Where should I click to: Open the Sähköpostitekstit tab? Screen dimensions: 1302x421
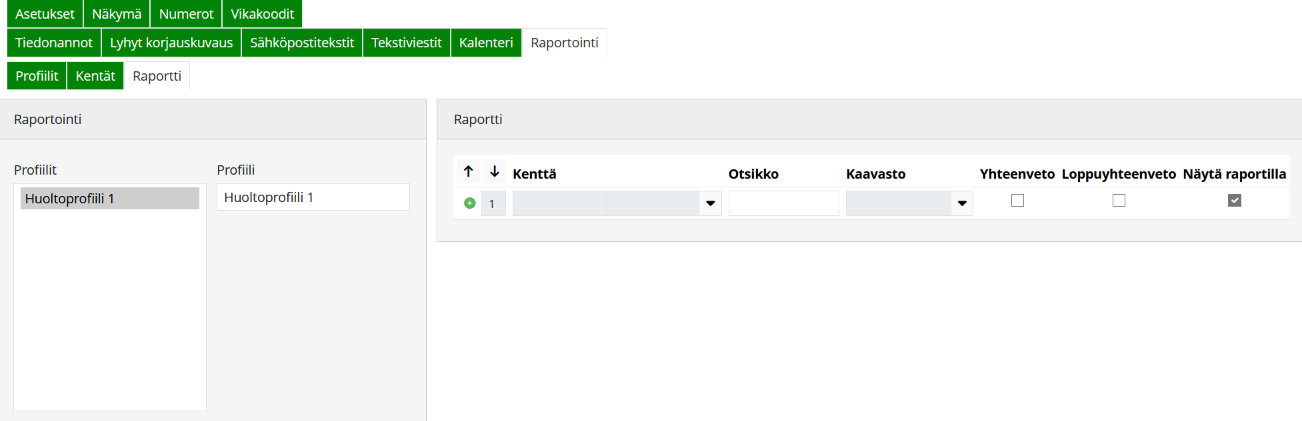[302, 43]
